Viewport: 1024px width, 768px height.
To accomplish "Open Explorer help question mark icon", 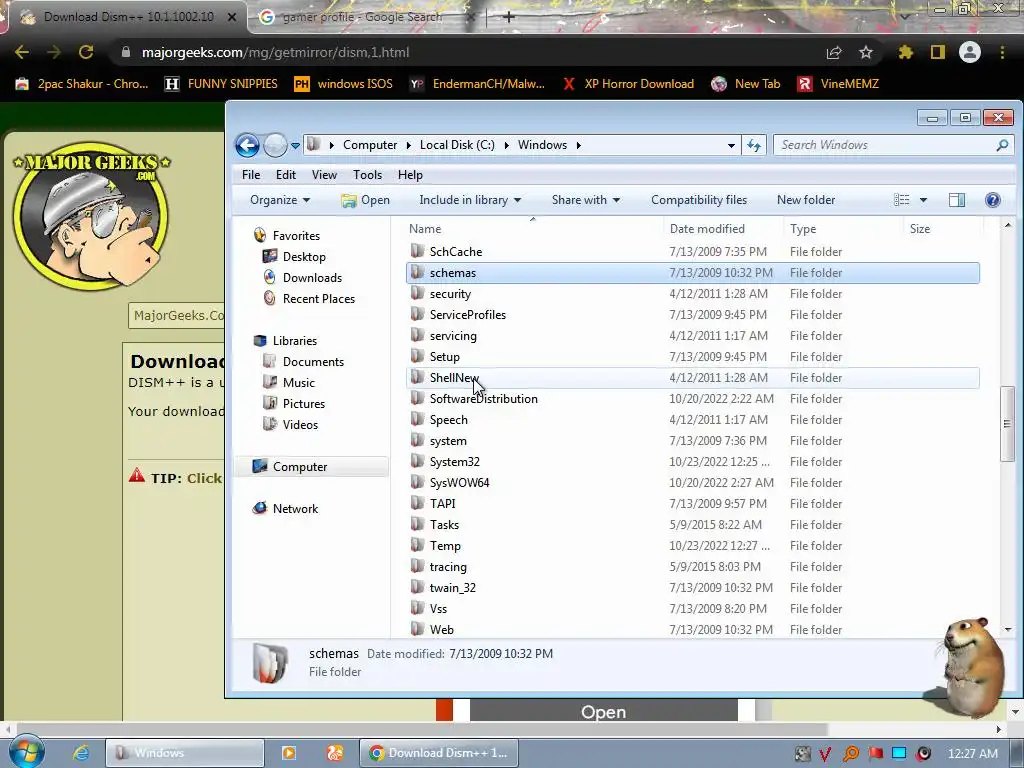I will click(993, 200).
